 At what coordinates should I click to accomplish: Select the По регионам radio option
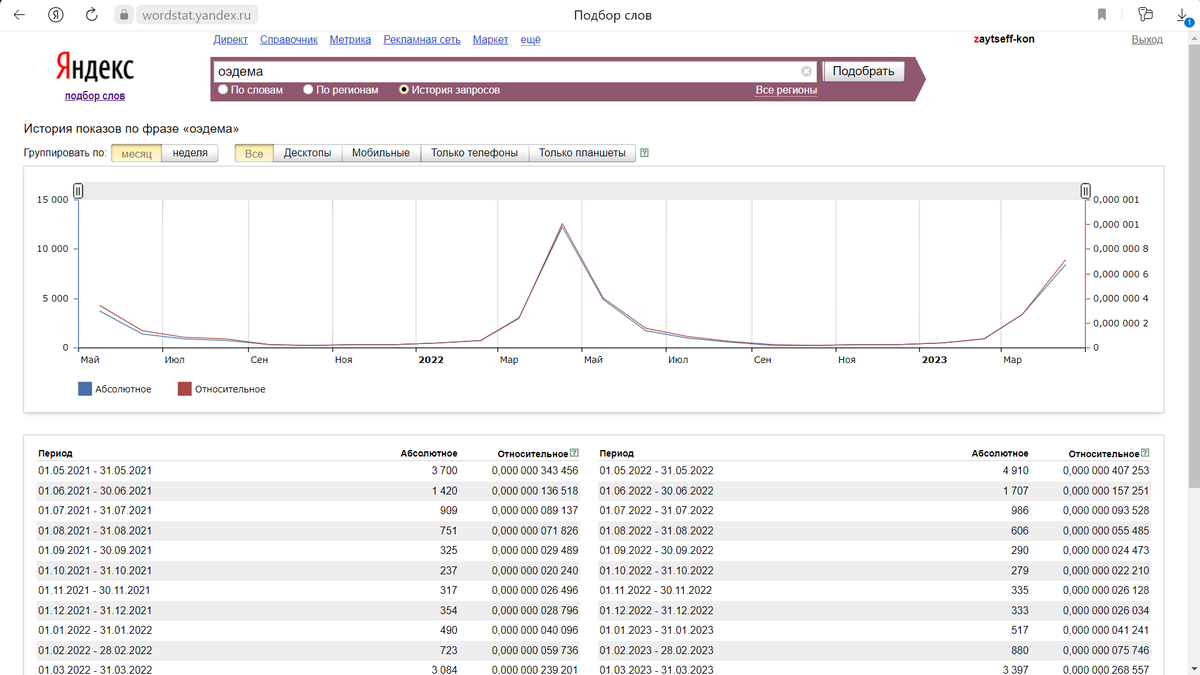point(308,90)
